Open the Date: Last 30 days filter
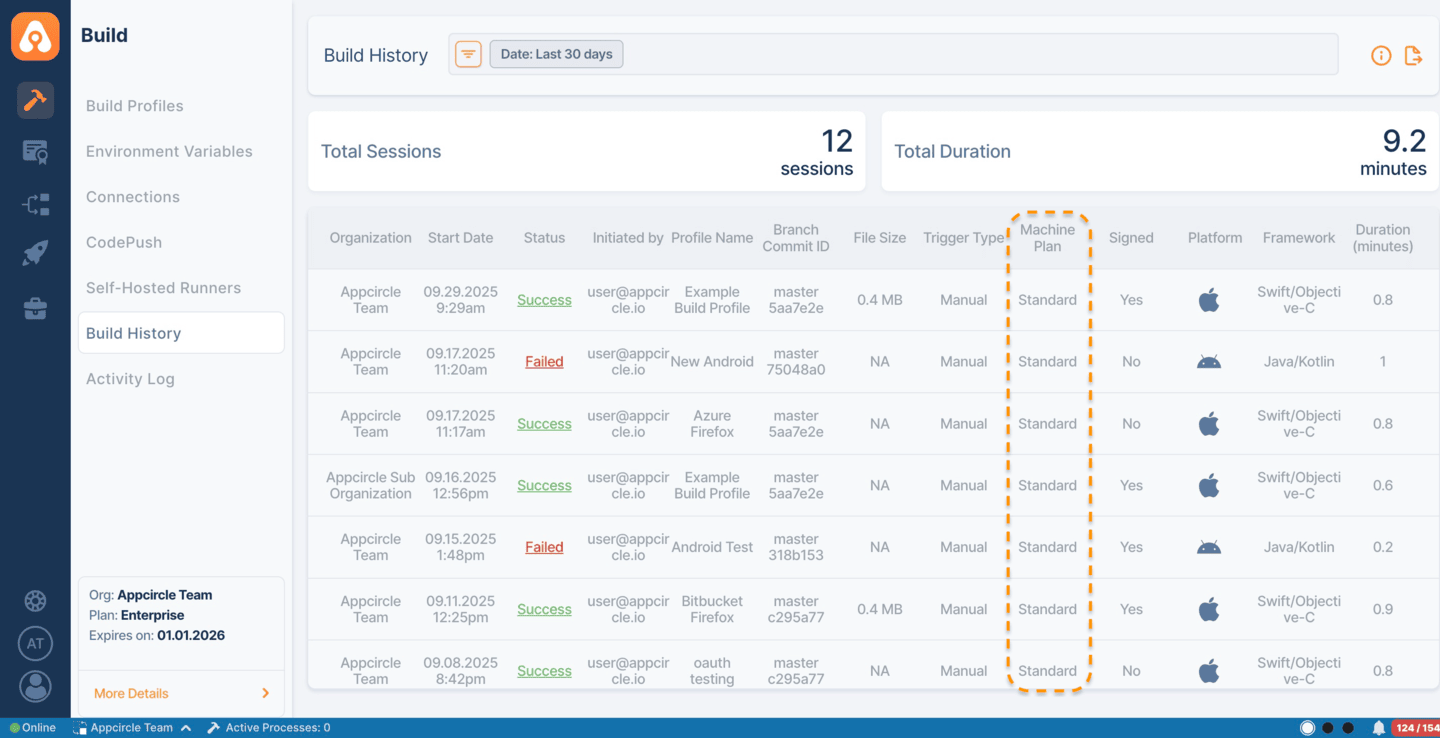The height and width of the screenshot is (738, 1440). (556, 54)
